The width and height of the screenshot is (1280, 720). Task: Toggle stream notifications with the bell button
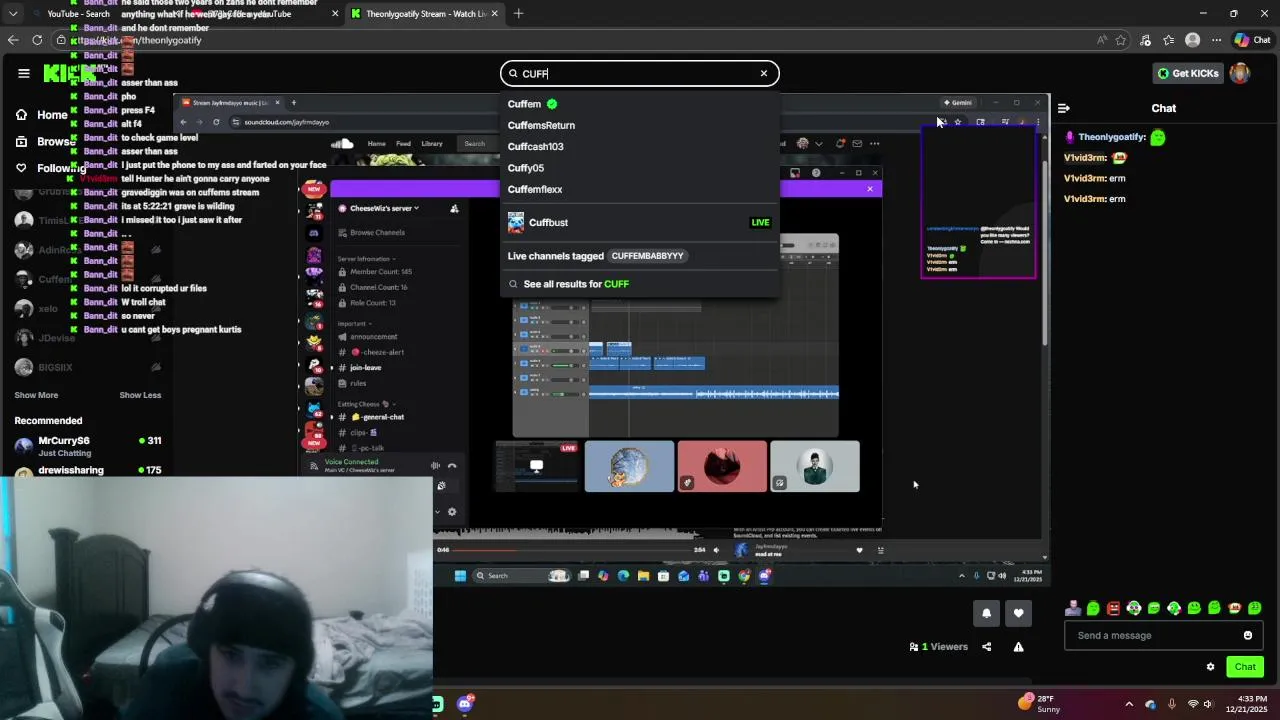pyautogui.click(x=986, y=613)
